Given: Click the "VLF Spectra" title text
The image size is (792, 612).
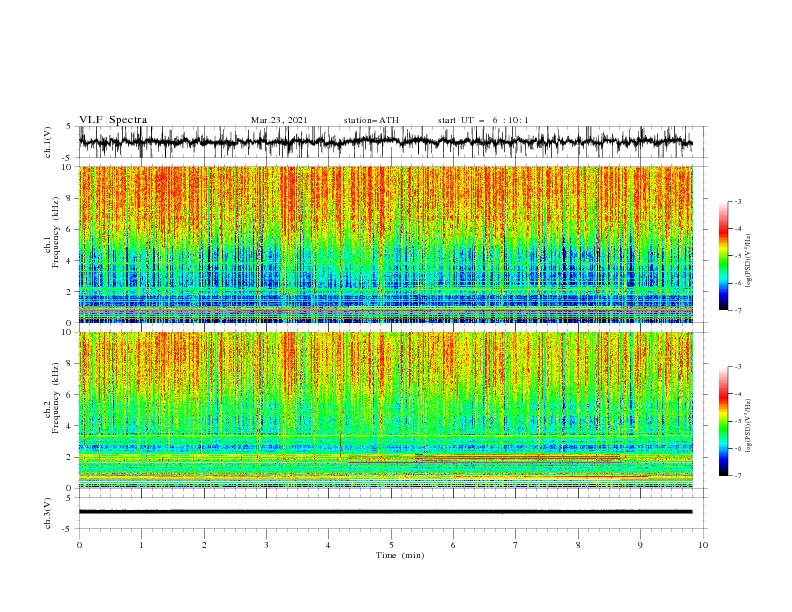Looking at the screenshot, I should 113,120.
